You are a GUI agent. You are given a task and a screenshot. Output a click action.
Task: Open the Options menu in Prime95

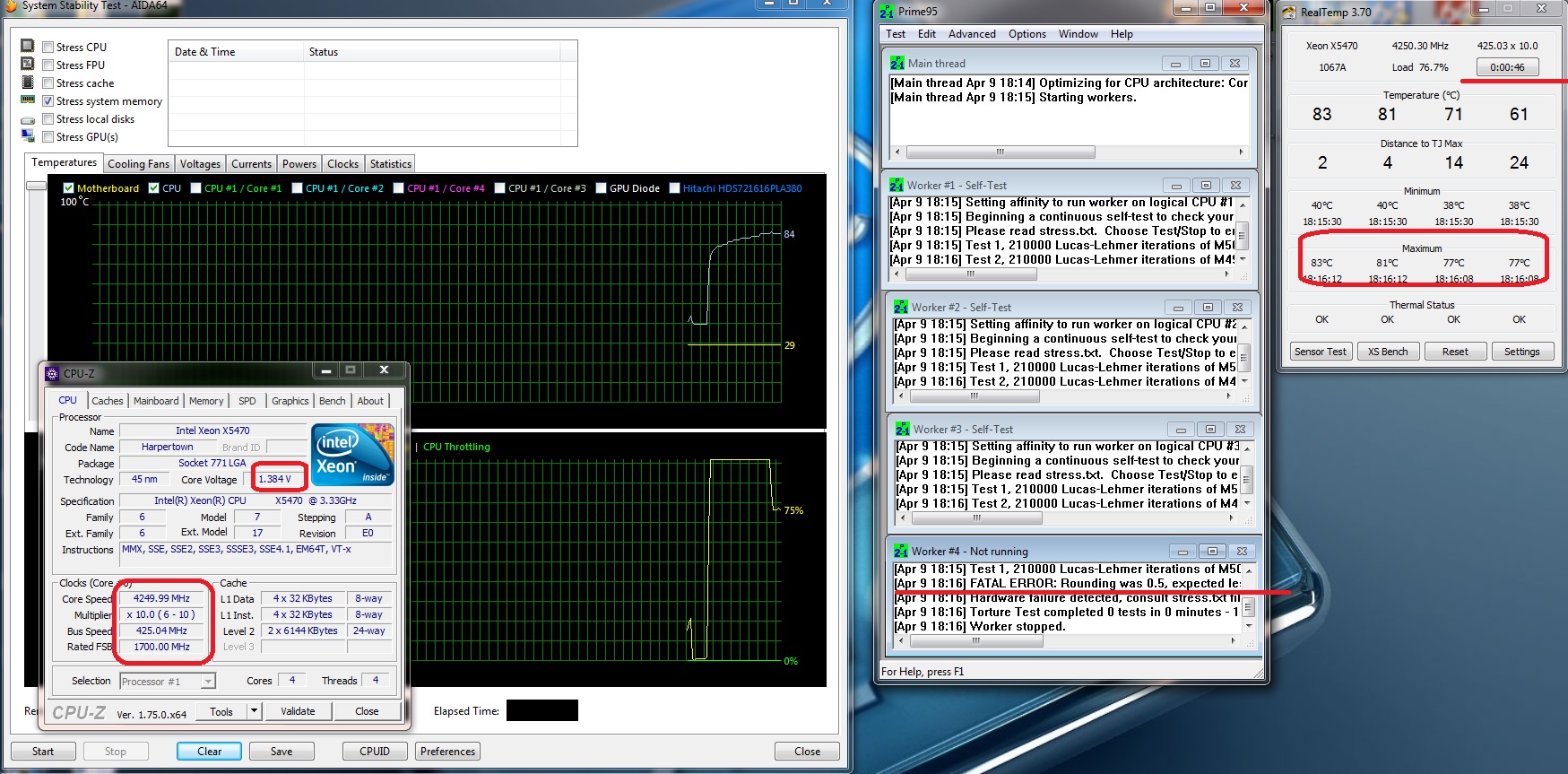pos(1027,34)
